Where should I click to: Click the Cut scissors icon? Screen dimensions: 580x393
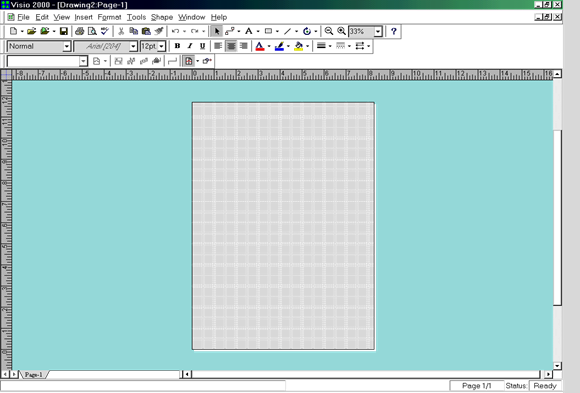point(121,31)
